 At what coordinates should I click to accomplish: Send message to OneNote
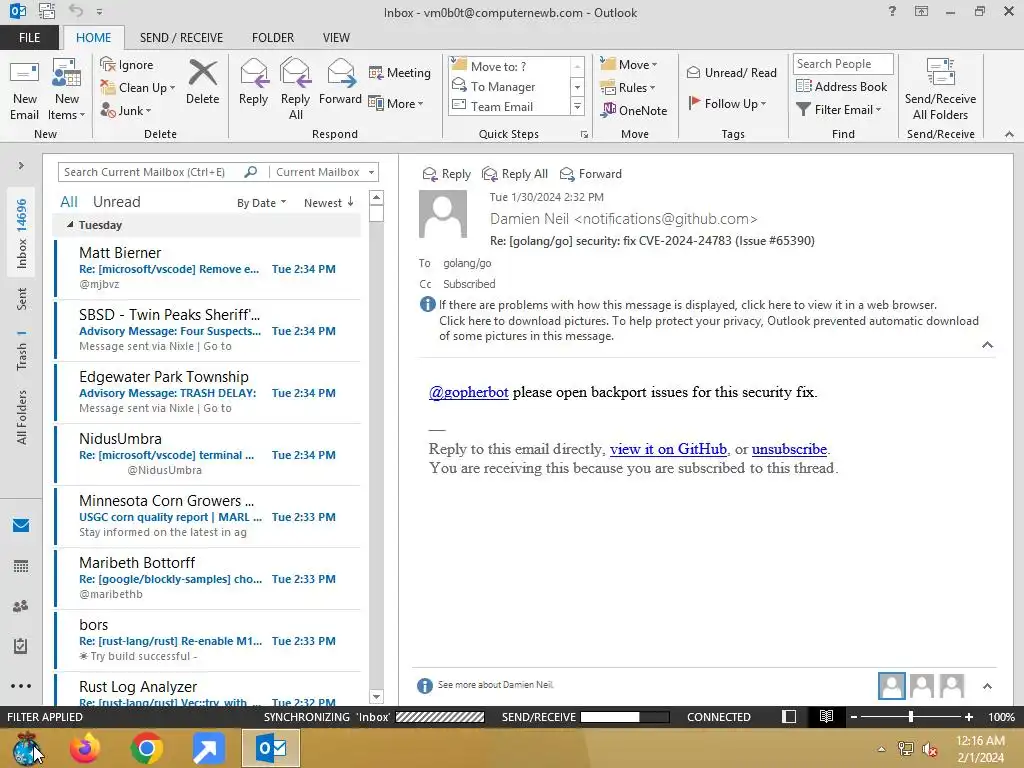[634, 110]
